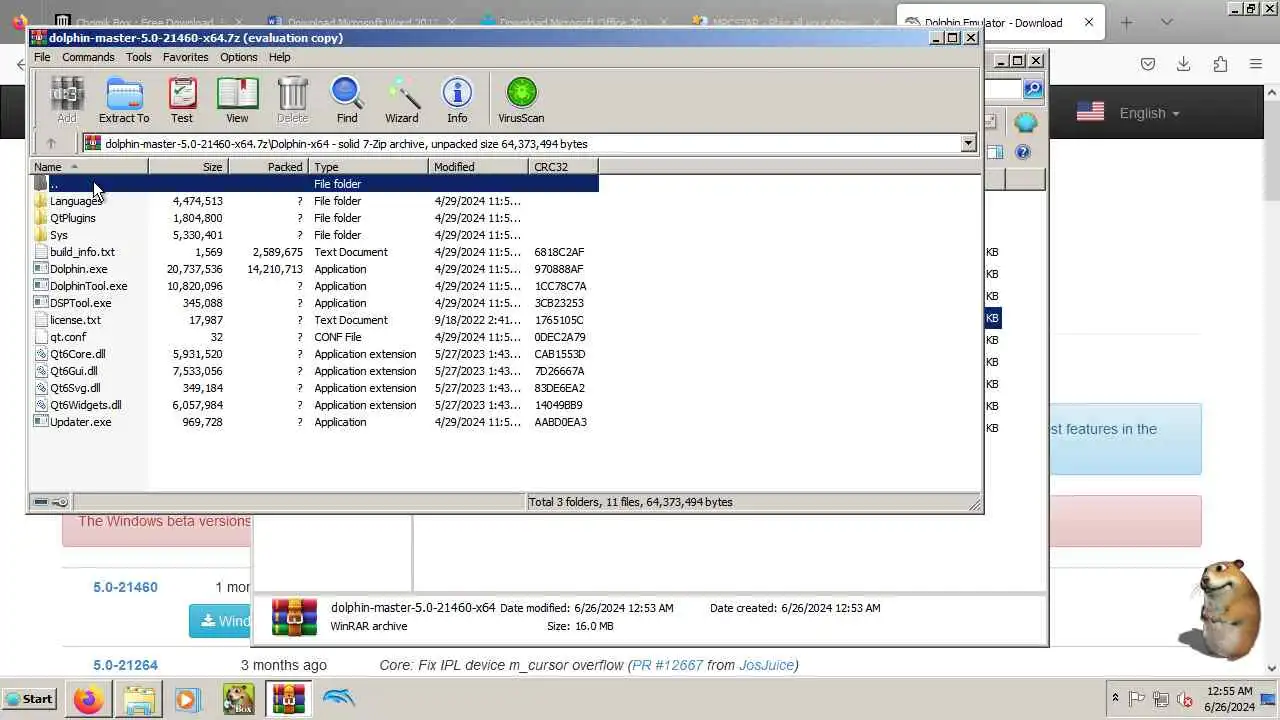This screenshot has height=720, width=1280.
Task: Open the JosJuice author link
Action: click(x=765, y=665)
